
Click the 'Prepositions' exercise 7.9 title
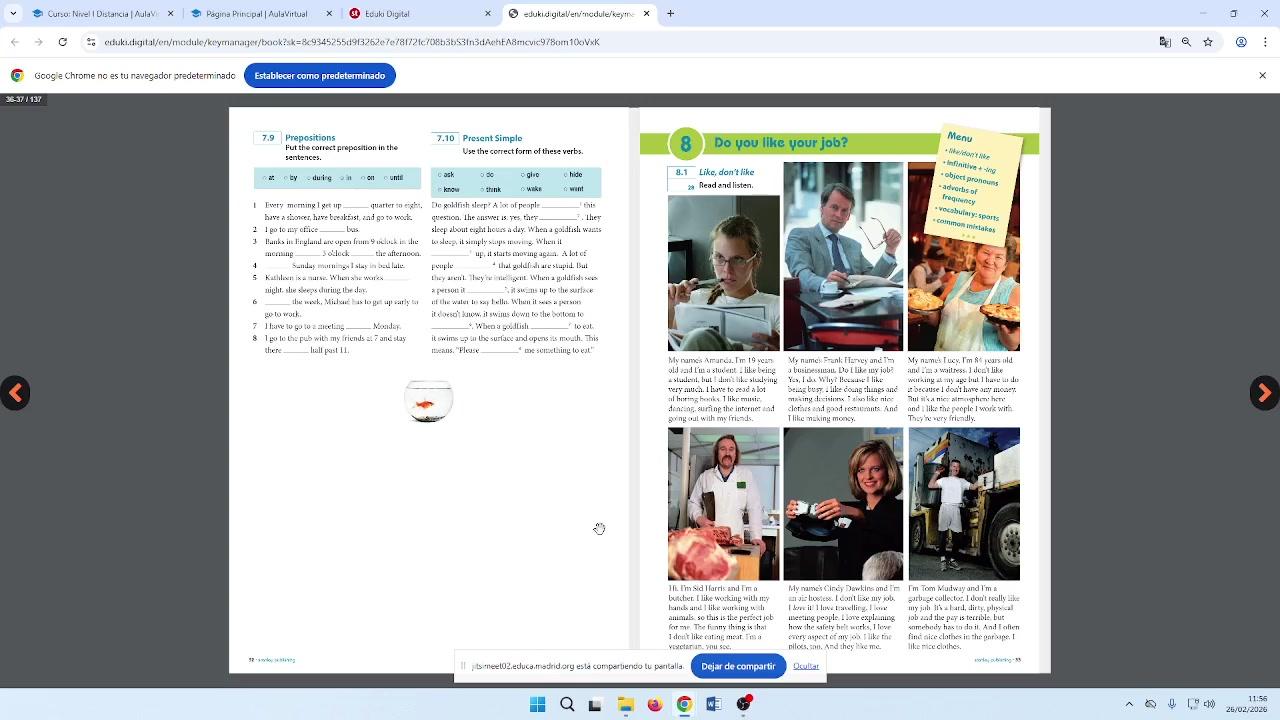coord(310,137)
